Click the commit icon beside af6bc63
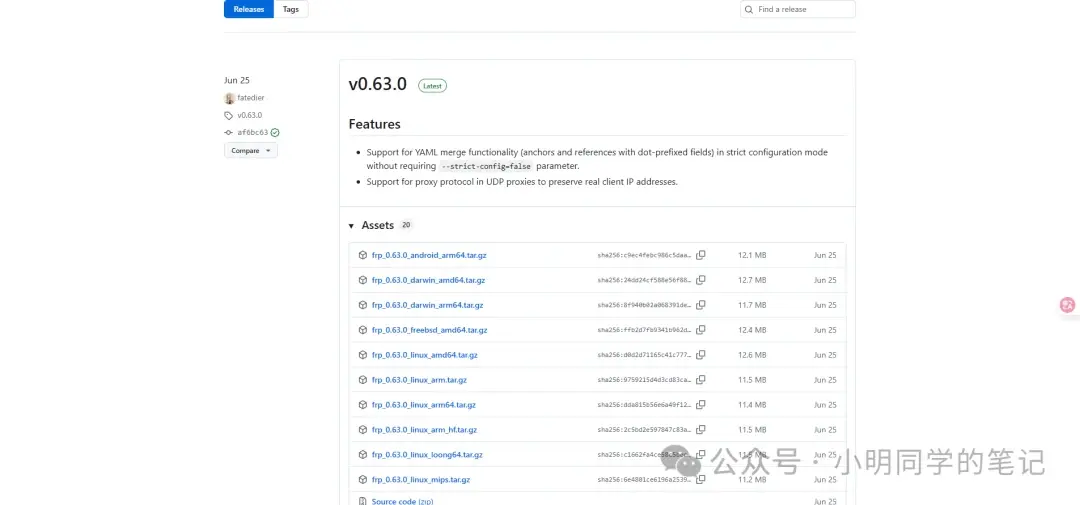Image resolution: width=1080 pixels, height=505 pixels. [x=229, y=132]
